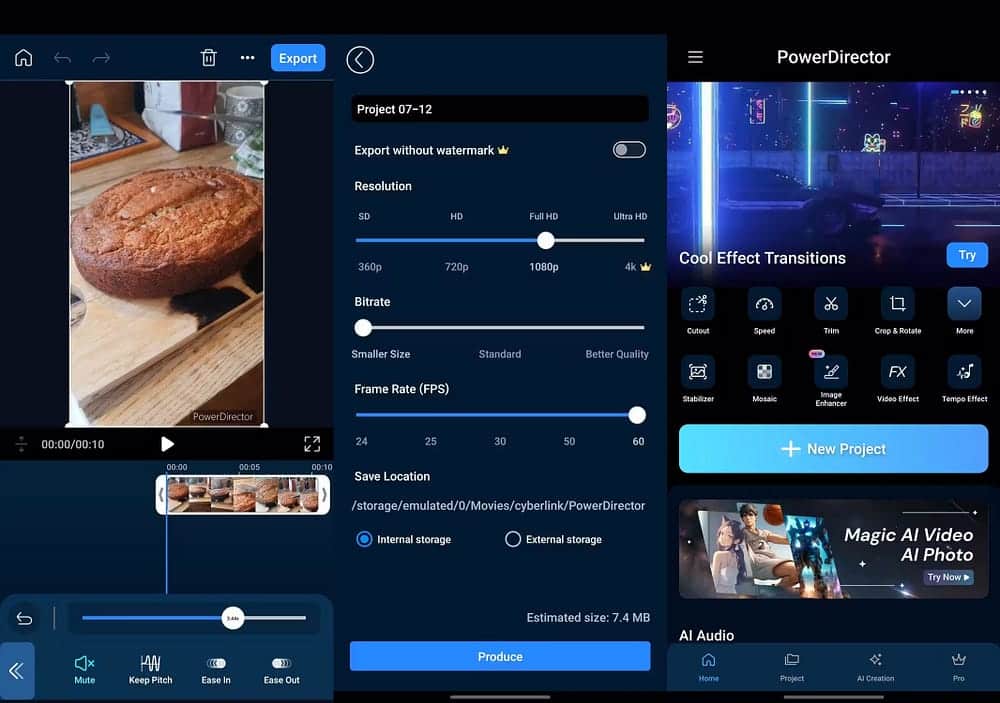Open the PowerDirector hamburger menu
The width and height of the screenshot is (1000, 703).
(x=695, y=57)
